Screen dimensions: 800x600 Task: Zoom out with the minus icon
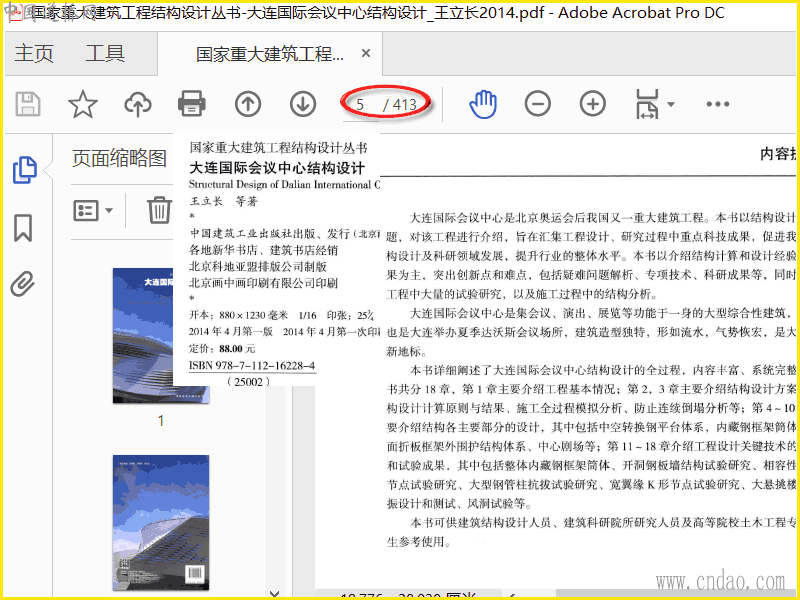(x=538, y=104)
